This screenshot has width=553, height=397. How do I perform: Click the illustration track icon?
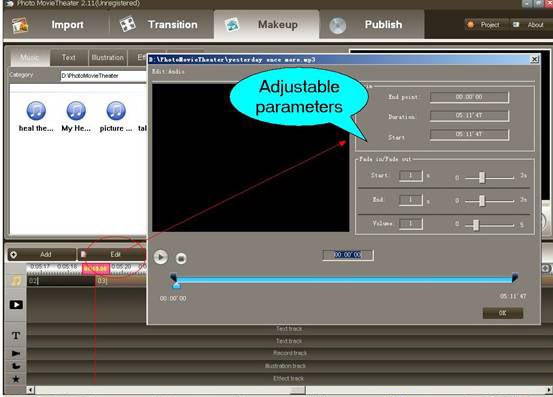[x=16, y=366]
